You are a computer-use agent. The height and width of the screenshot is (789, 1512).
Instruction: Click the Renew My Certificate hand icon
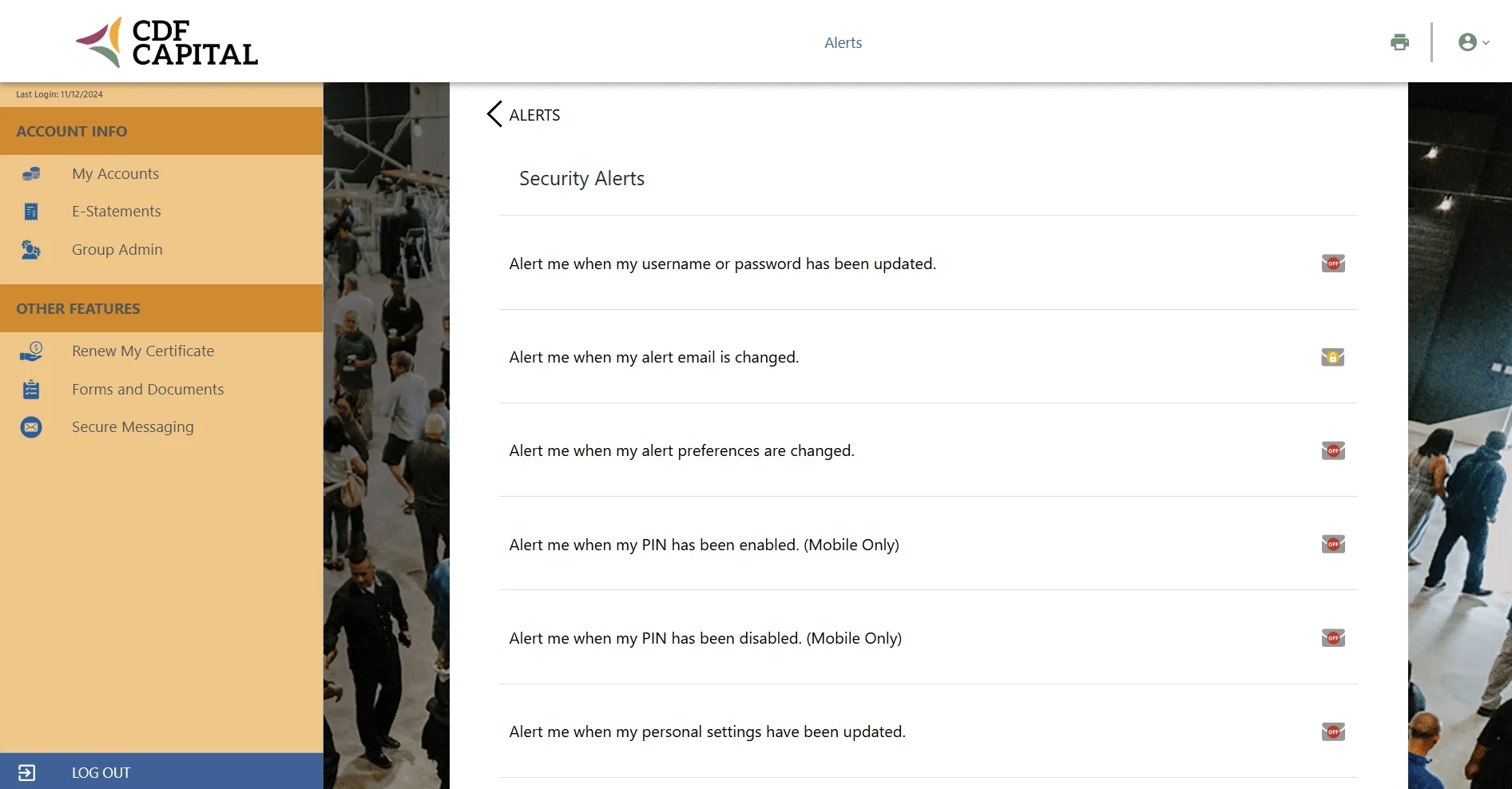click(x=31, y=351)
